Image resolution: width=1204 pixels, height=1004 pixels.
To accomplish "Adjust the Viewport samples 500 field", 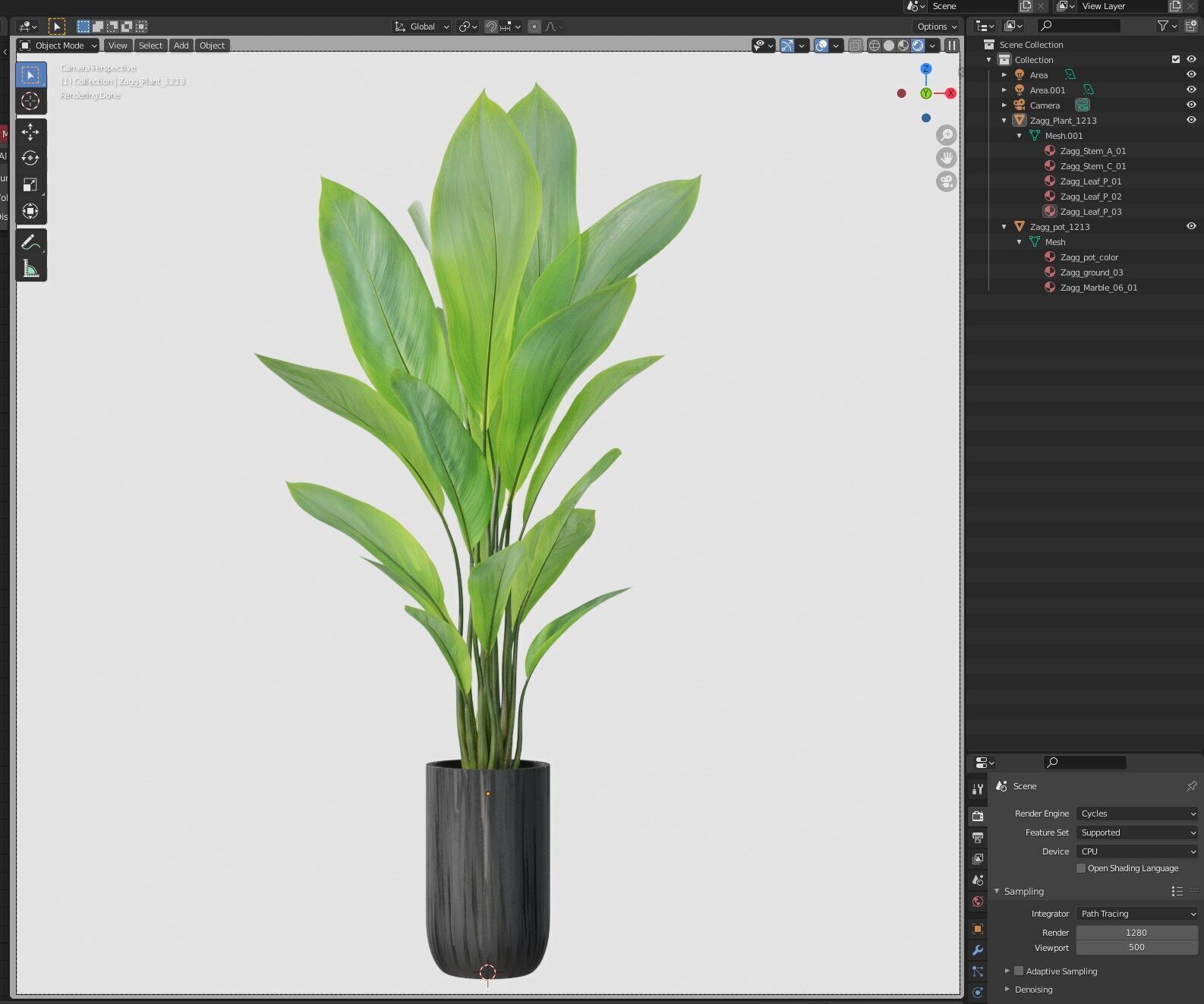I will (x=1137, y=947).
